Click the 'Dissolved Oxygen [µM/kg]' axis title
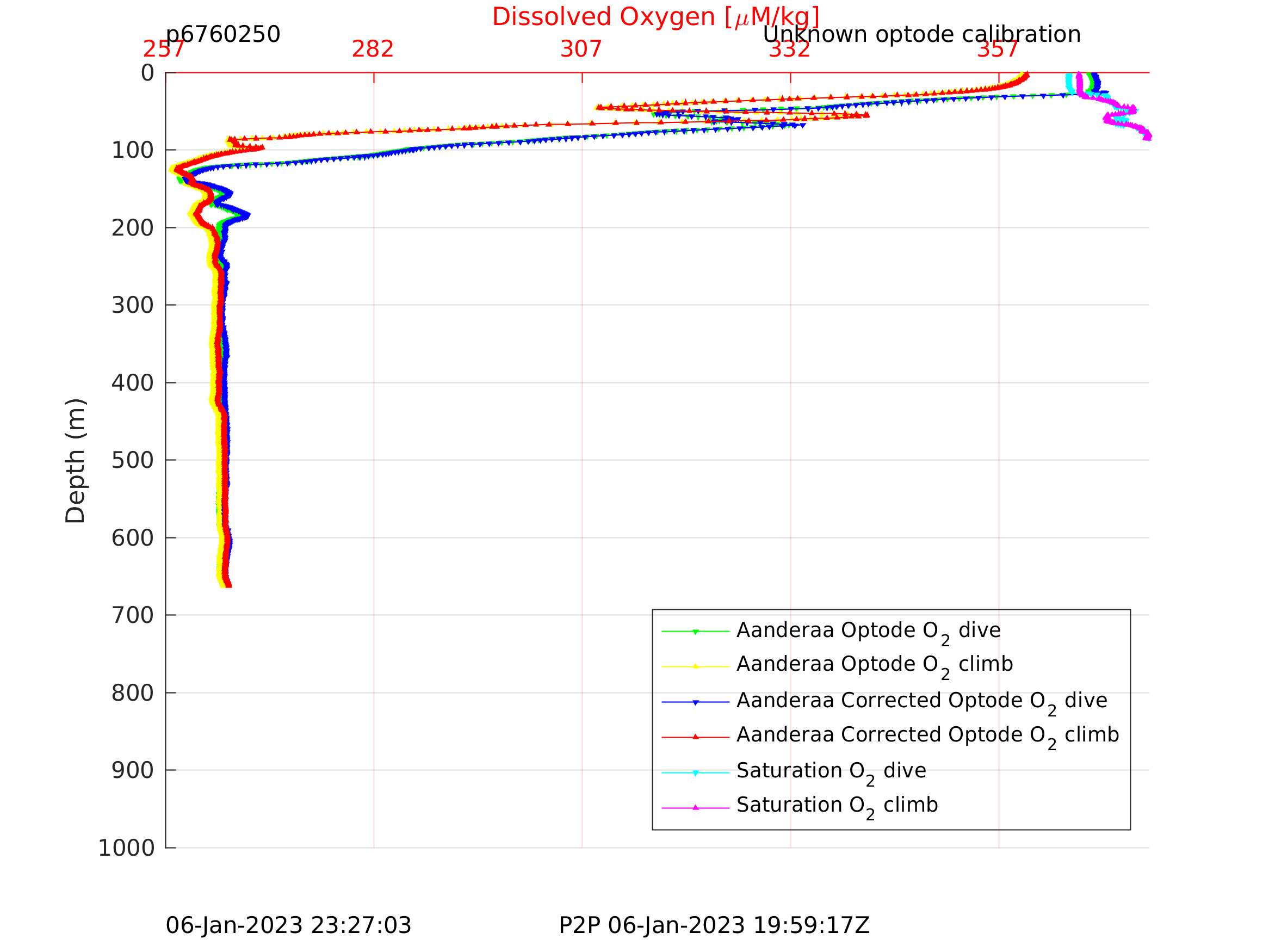The width and height of the screenshot is (1269, 952). point(656,17)
